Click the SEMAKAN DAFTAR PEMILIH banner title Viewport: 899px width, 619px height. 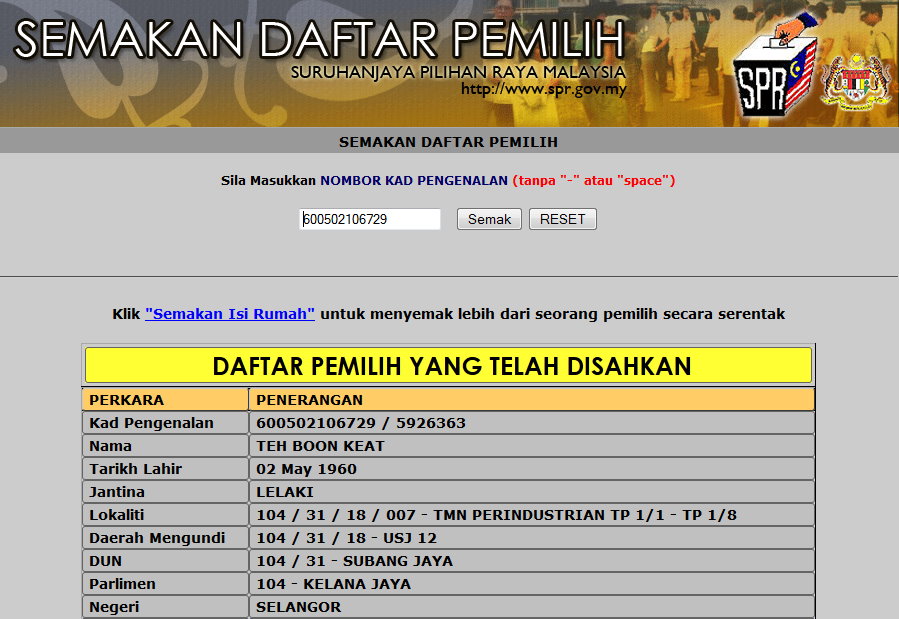[x=319, y=39]
